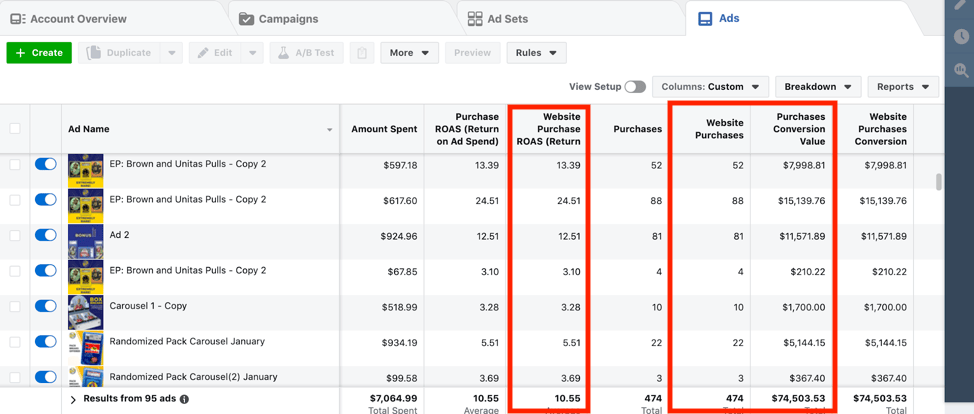Image resolution: width=974 pixels, height=414 pixels.
Task: Open the Breakdown dropdown
Action: tap(817, 87)
